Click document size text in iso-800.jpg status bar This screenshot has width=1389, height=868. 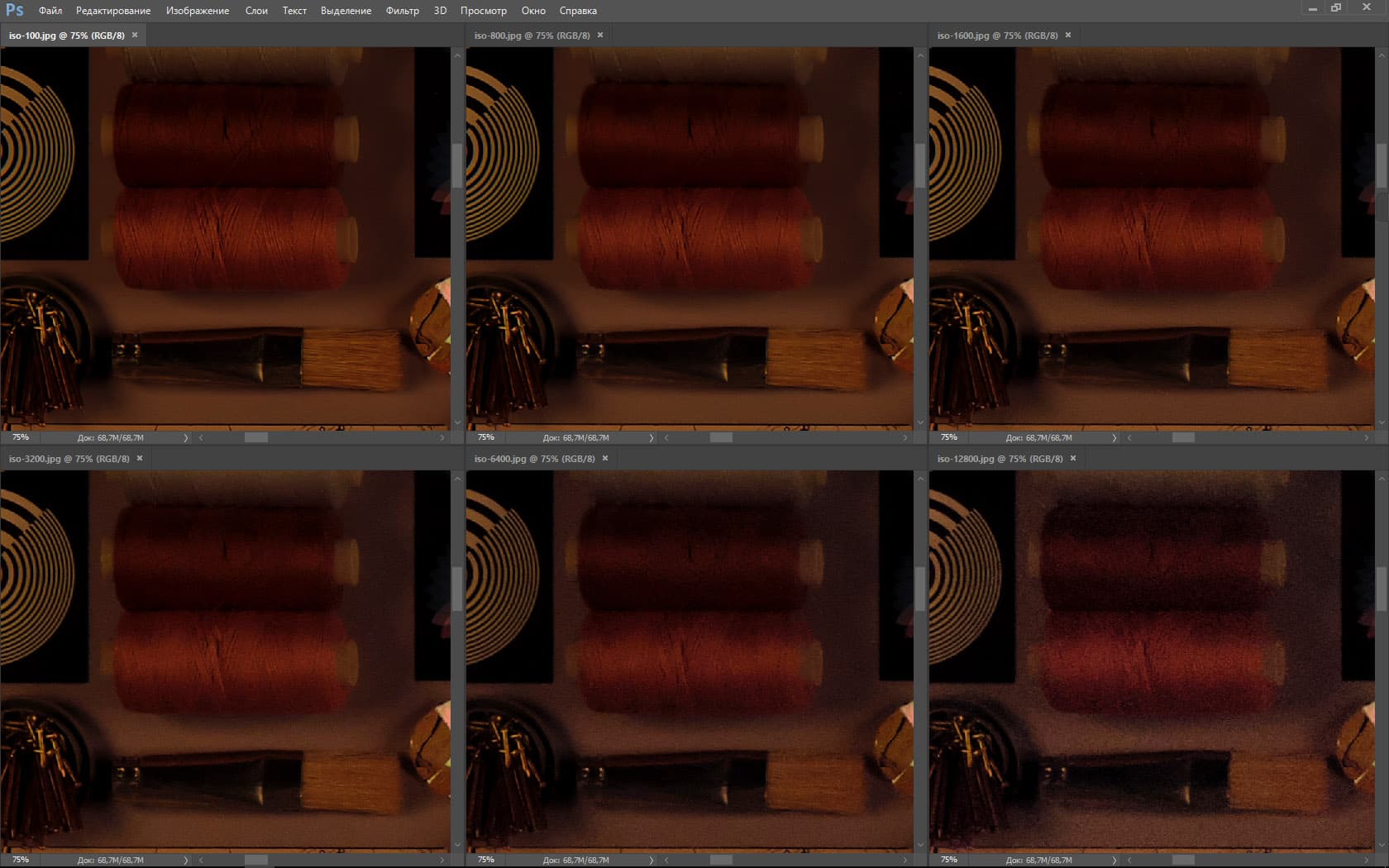tap(576, 437)
